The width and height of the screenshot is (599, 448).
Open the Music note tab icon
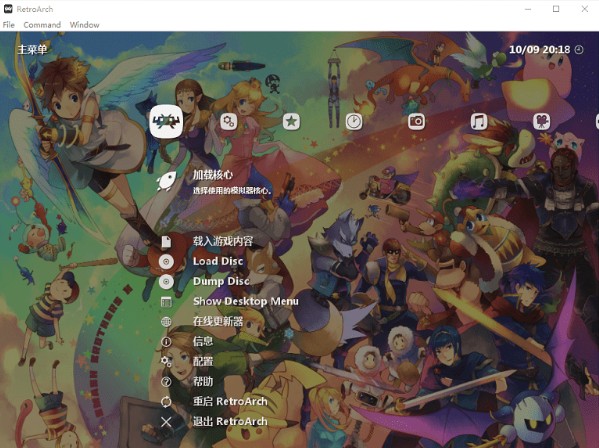pos(479,121)
